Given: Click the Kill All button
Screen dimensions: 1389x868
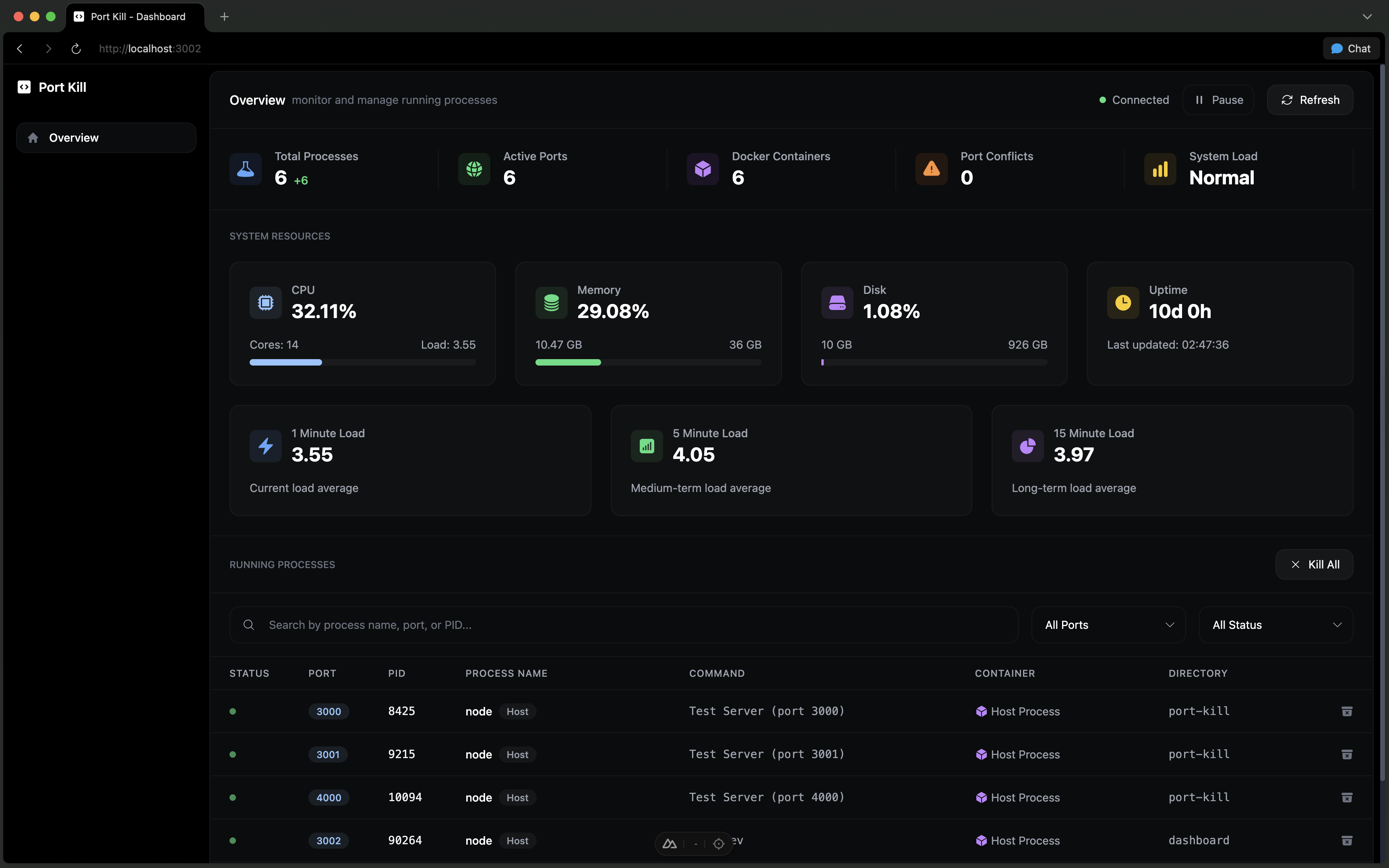Looking at the screenshot, I should [1314, 564].
